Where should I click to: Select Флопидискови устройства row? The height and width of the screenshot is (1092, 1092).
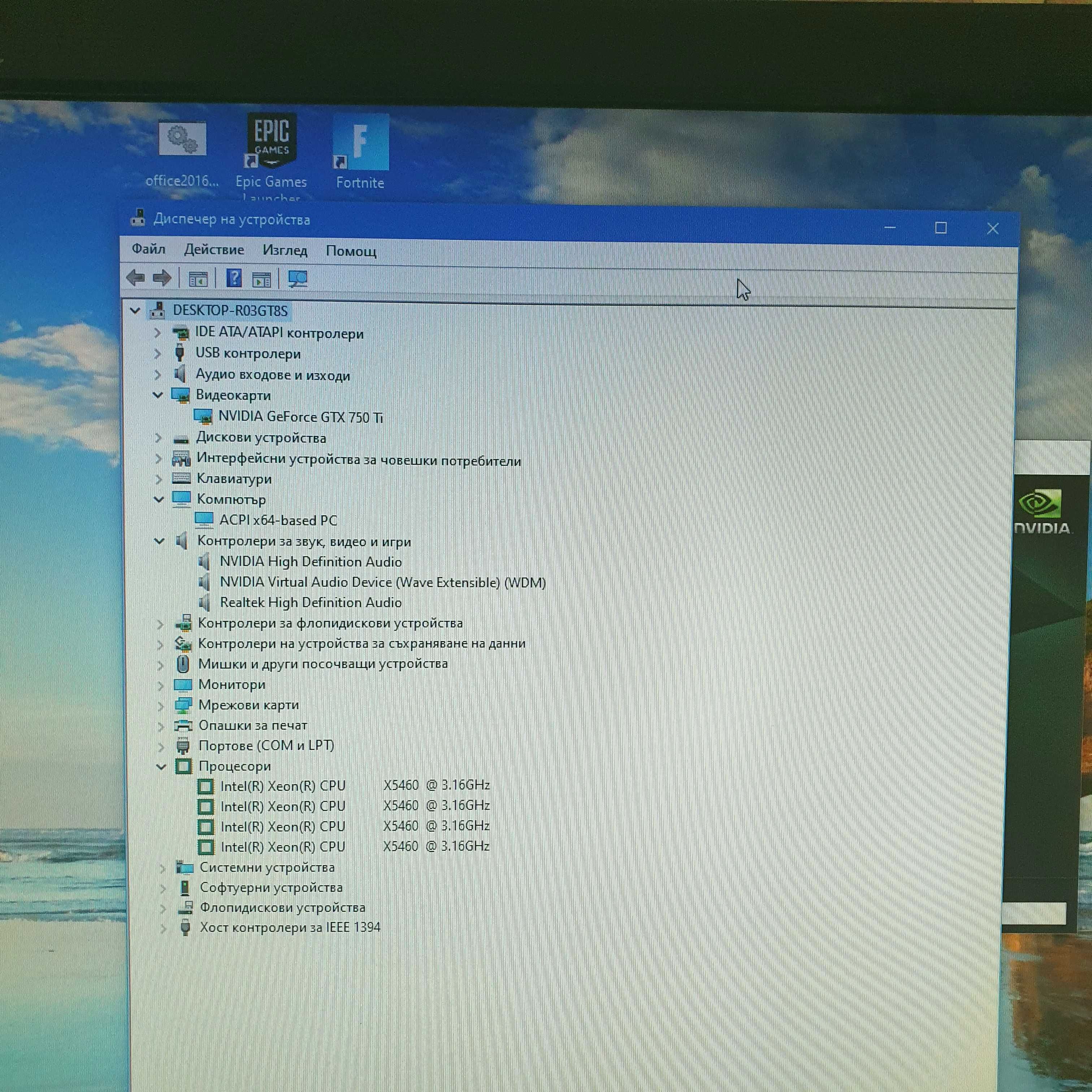[x=283, y=908]
